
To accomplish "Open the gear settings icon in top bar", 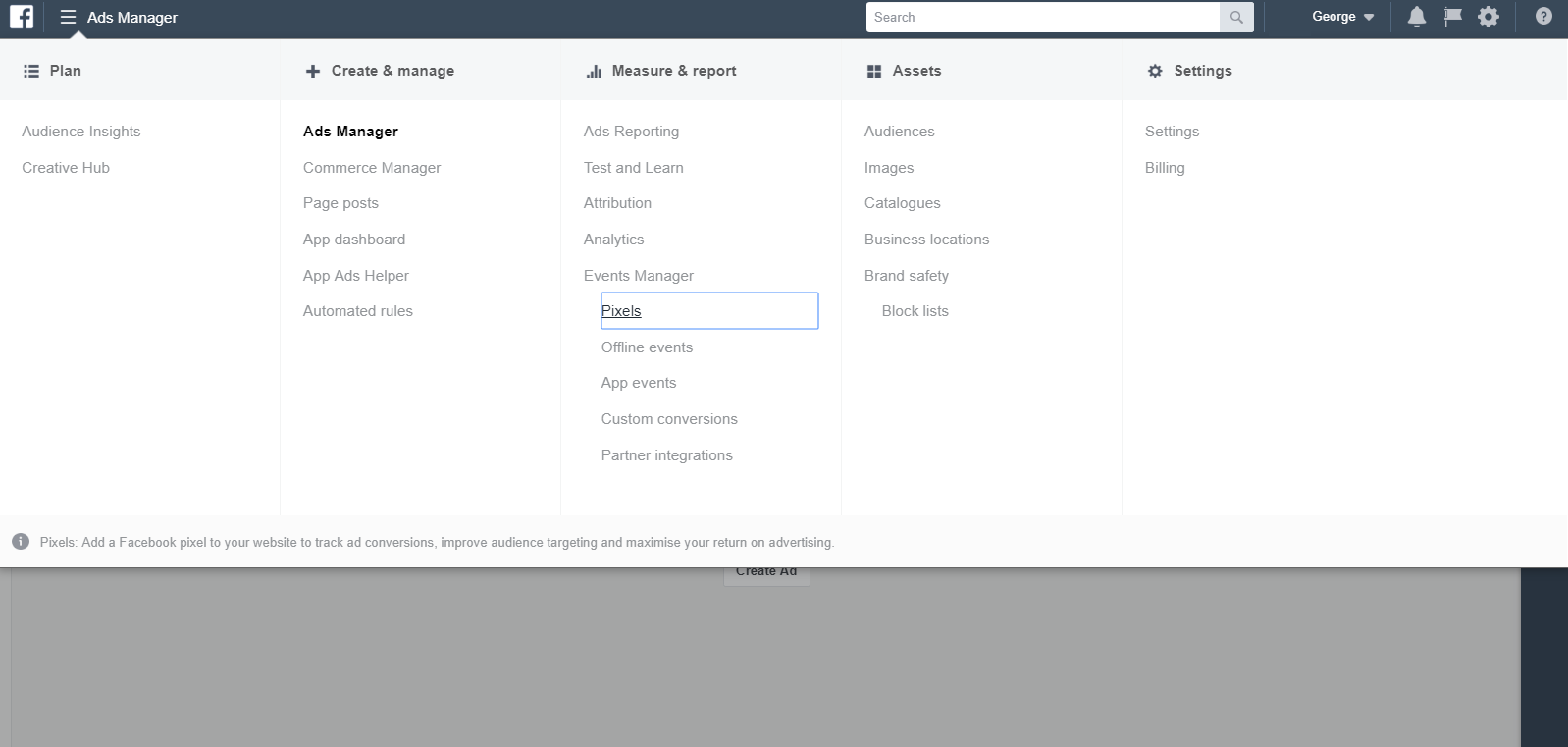I will (1489, 17).
